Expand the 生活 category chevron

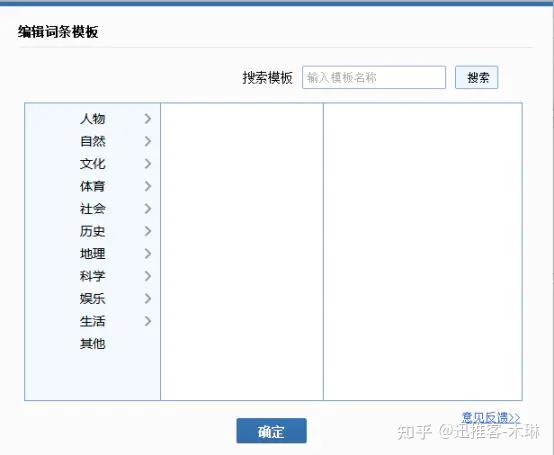[x=148, y=321]
